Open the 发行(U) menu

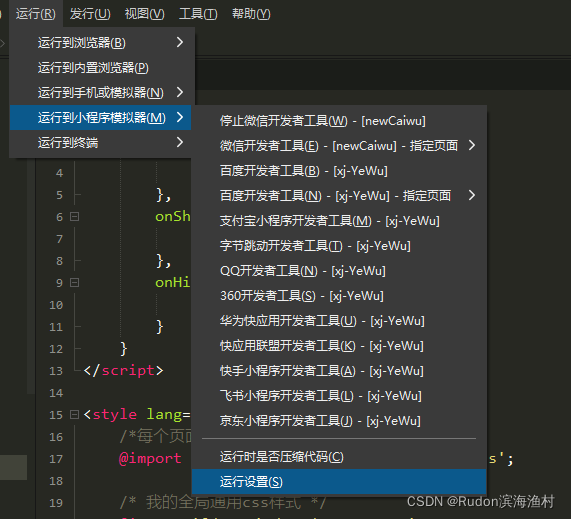90,14
